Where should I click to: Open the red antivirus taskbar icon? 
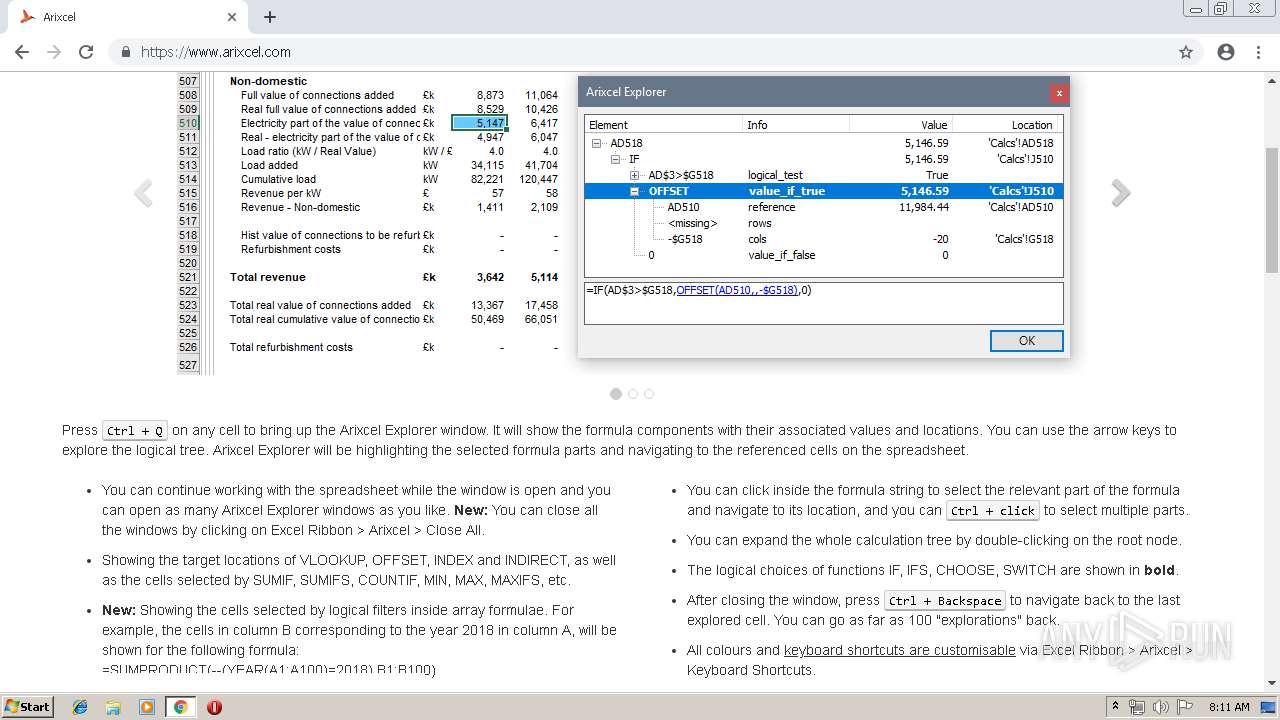coord(214,707)
